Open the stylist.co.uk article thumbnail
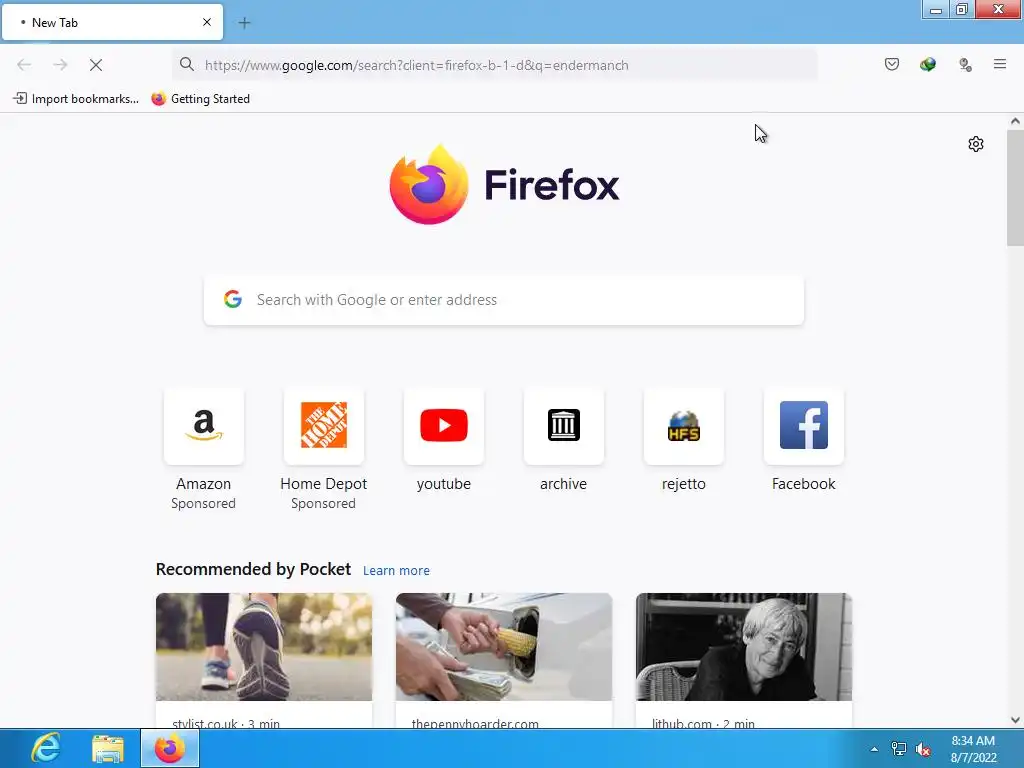 pos(264,647)
